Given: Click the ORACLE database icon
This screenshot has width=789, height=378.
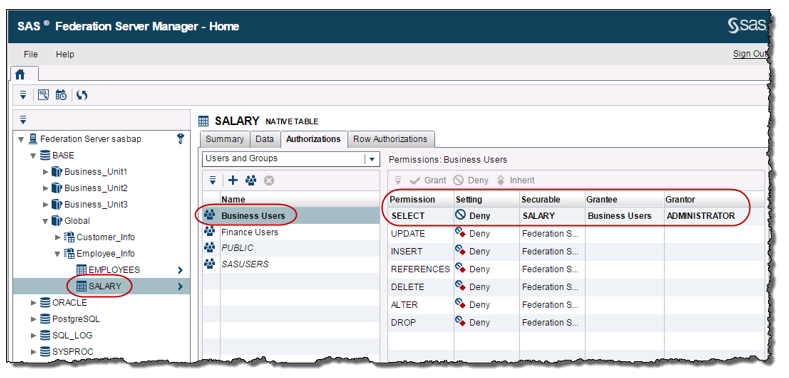Looking at the screenshot, I should [x=45, y=303].
